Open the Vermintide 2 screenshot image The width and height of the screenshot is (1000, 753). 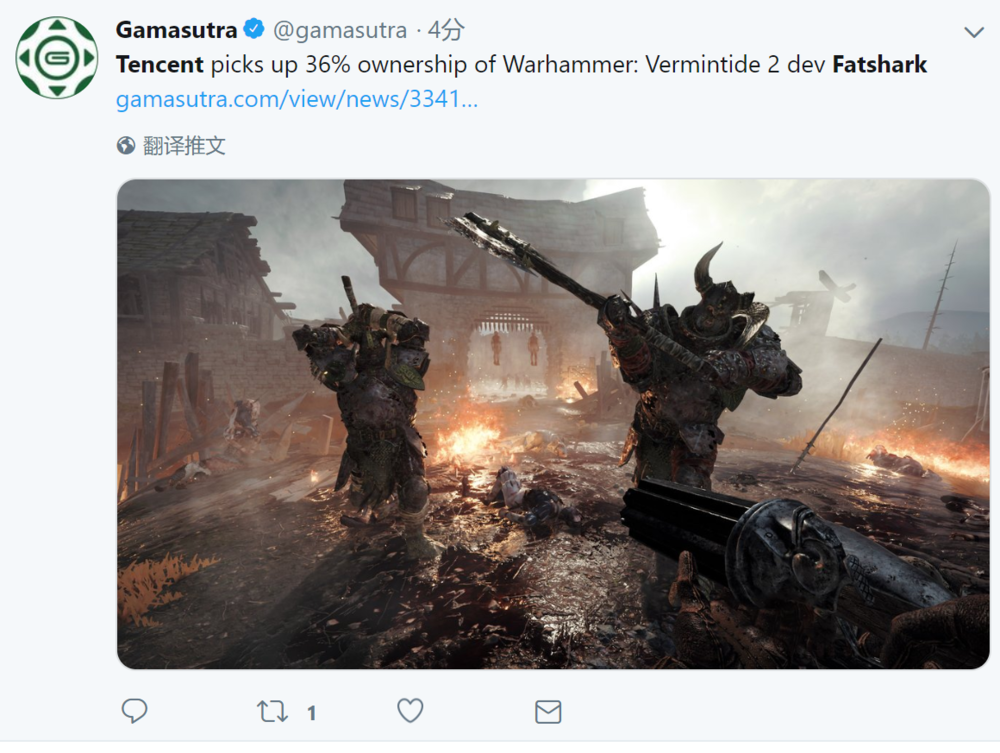pos(553,424)
